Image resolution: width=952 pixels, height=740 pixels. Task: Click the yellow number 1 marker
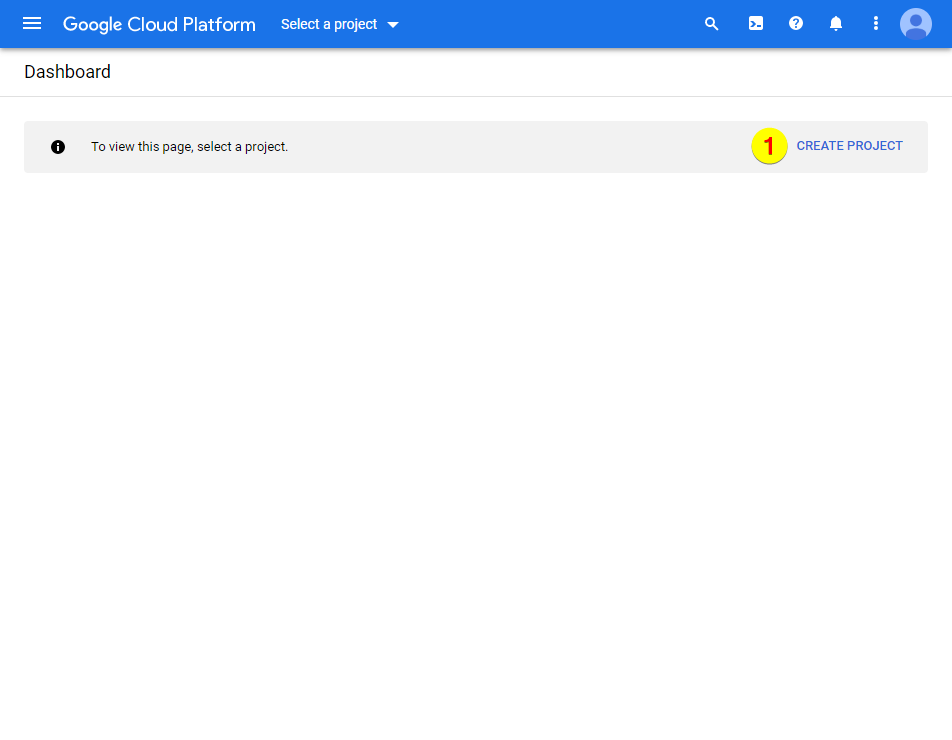coord(769,147)
